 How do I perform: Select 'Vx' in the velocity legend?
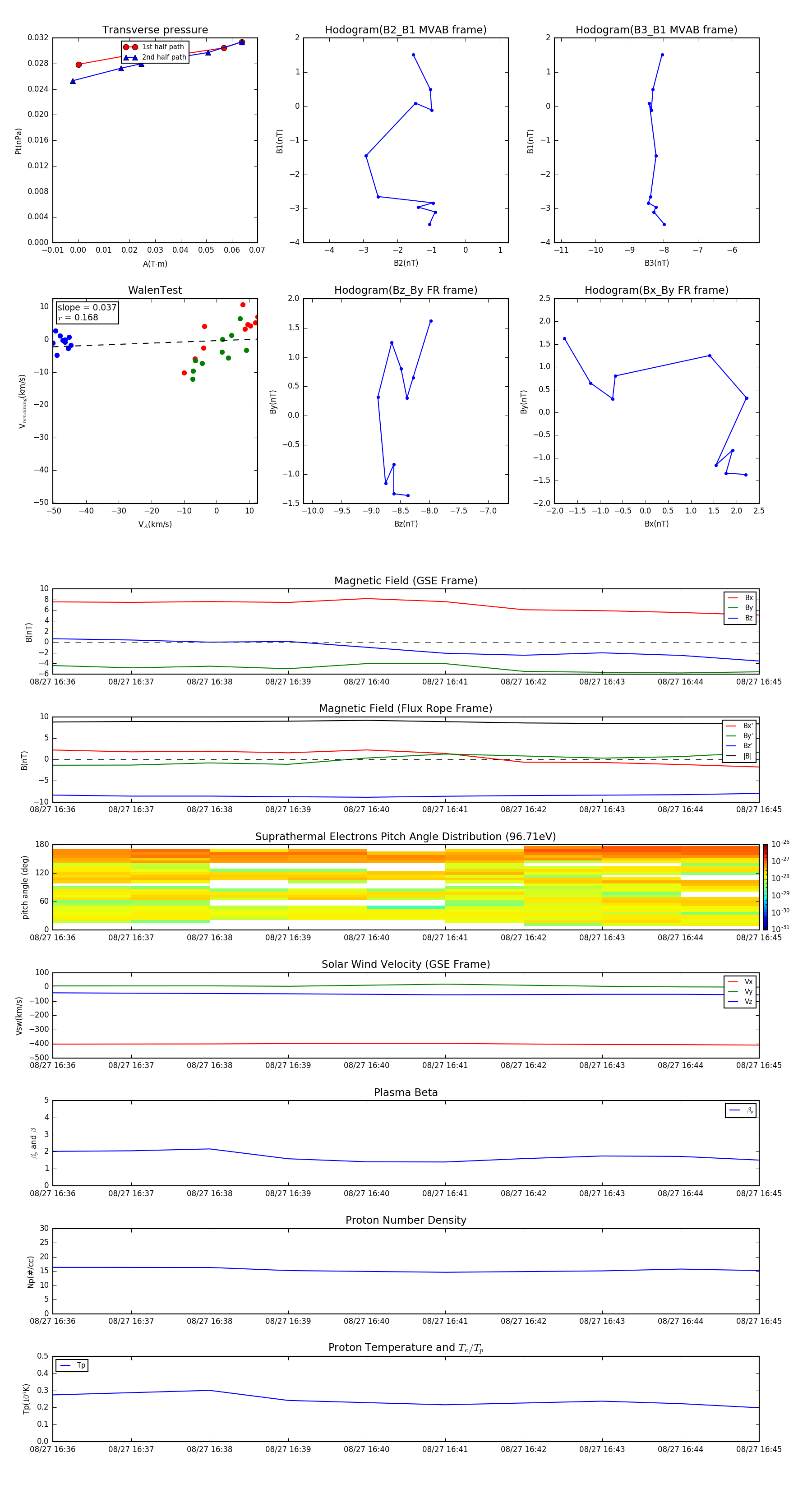tap(740, 981)
